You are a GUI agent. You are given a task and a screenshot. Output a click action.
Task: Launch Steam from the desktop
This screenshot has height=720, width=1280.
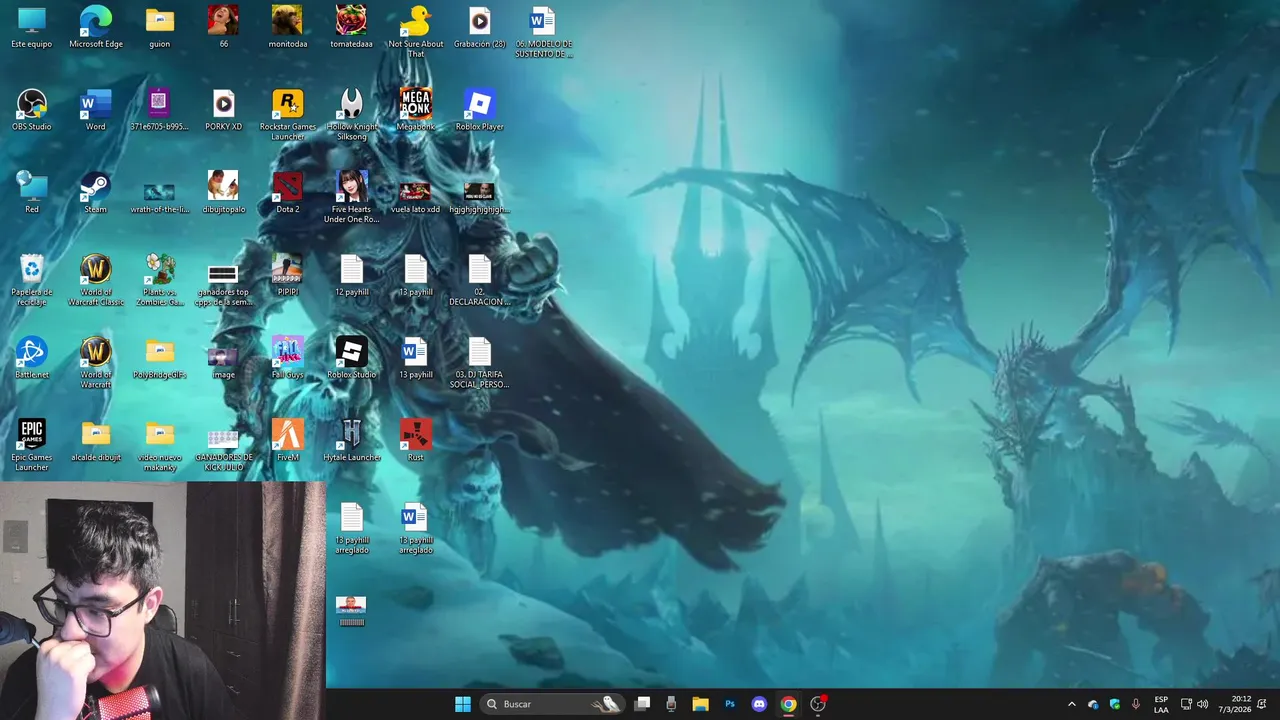pyautogui.click(x=96, y=192)
